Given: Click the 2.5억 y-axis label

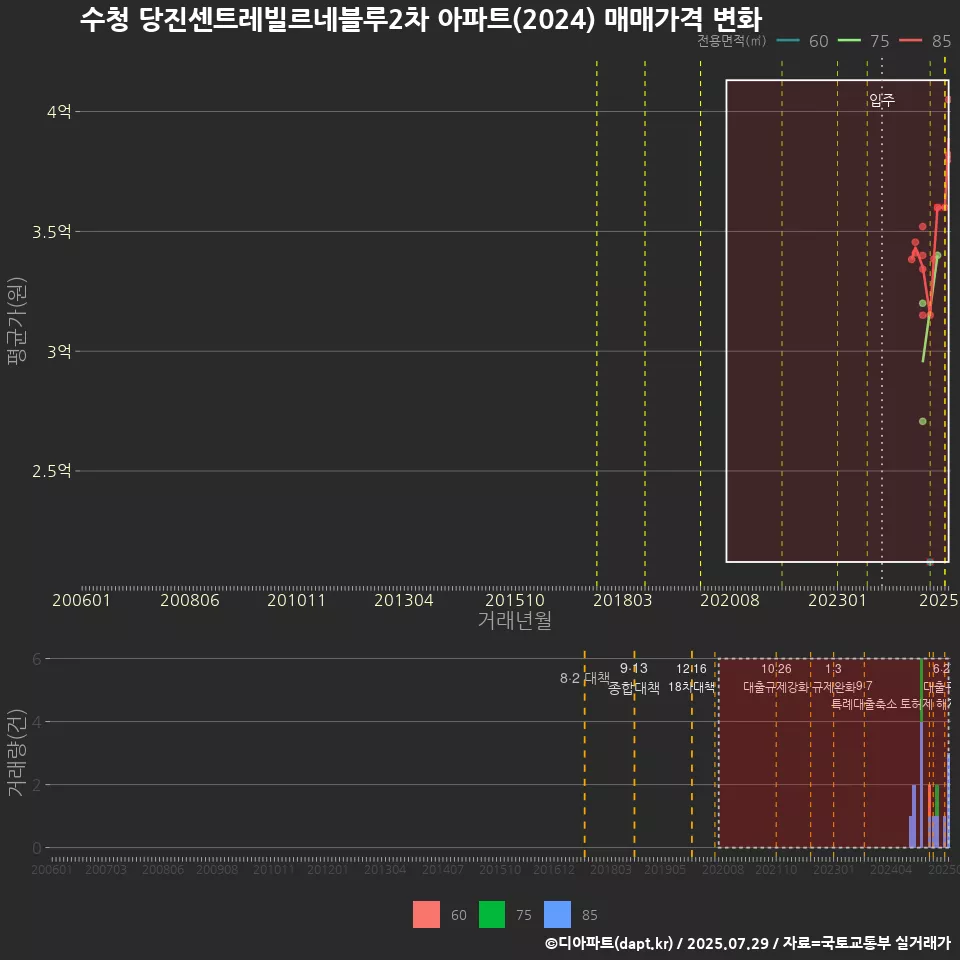Looking at the screenshot, I should 52,471.
